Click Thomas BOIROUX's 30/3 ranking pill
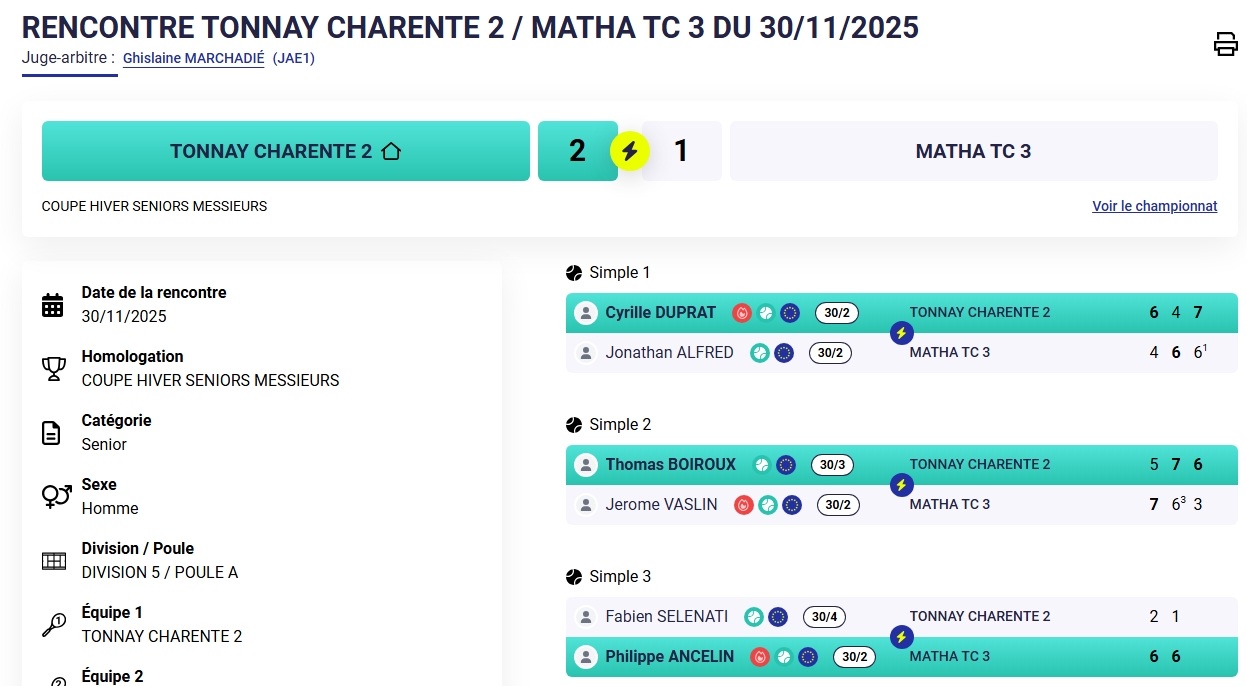 point(832,465)
